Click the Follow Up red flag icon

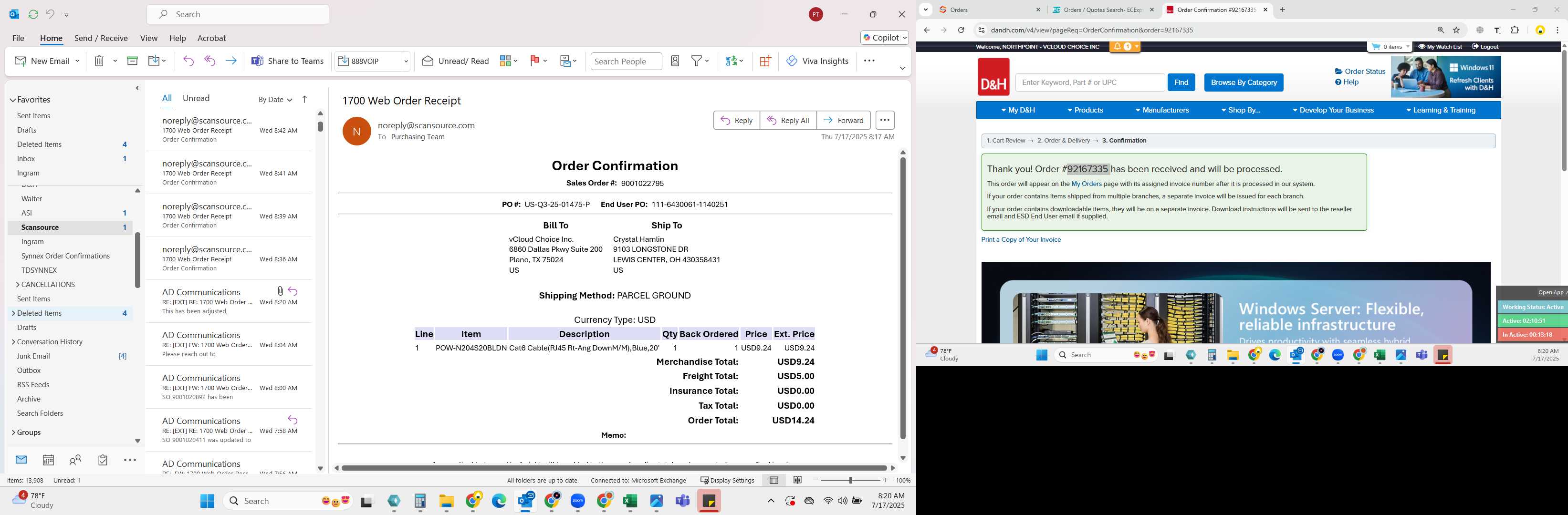click(534, 61)
